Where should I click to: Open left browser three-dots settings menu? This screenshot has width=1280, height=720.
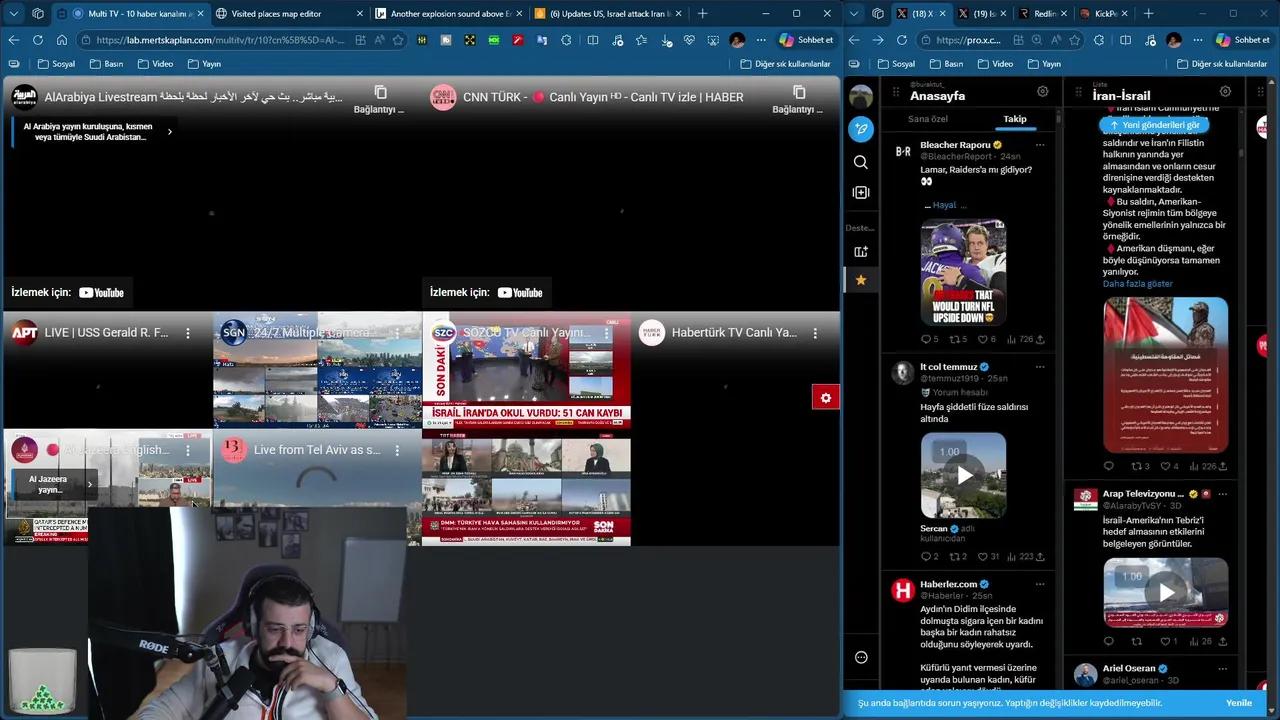click(x=761, y=40)
